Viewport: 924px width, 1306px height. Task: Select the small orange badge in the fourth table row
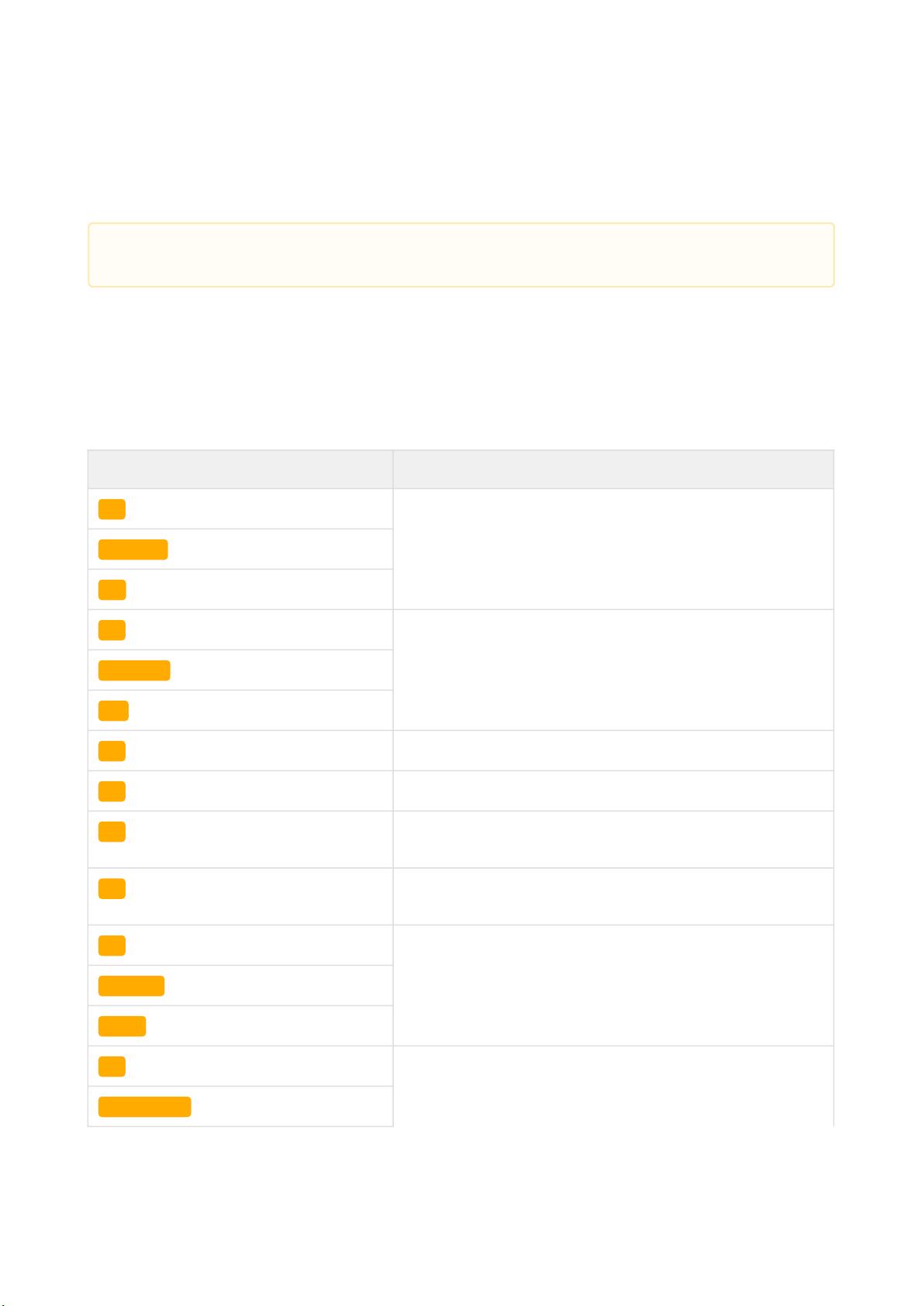112,630
